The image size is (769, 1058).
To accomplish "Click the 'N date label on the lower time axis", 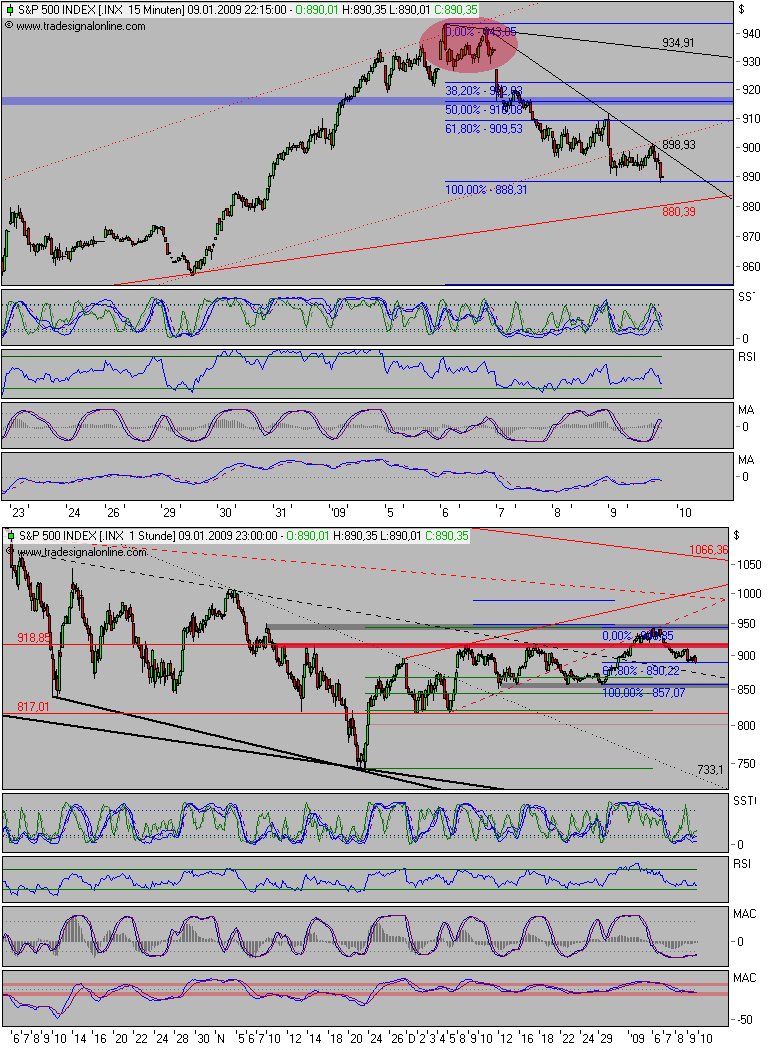I will point(220,1038).
